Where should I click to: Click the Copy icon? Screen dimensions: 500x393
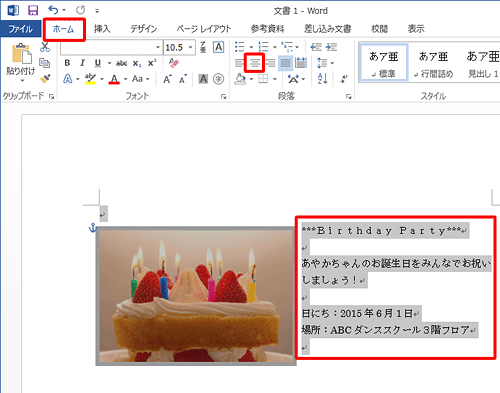pos(45,63)
